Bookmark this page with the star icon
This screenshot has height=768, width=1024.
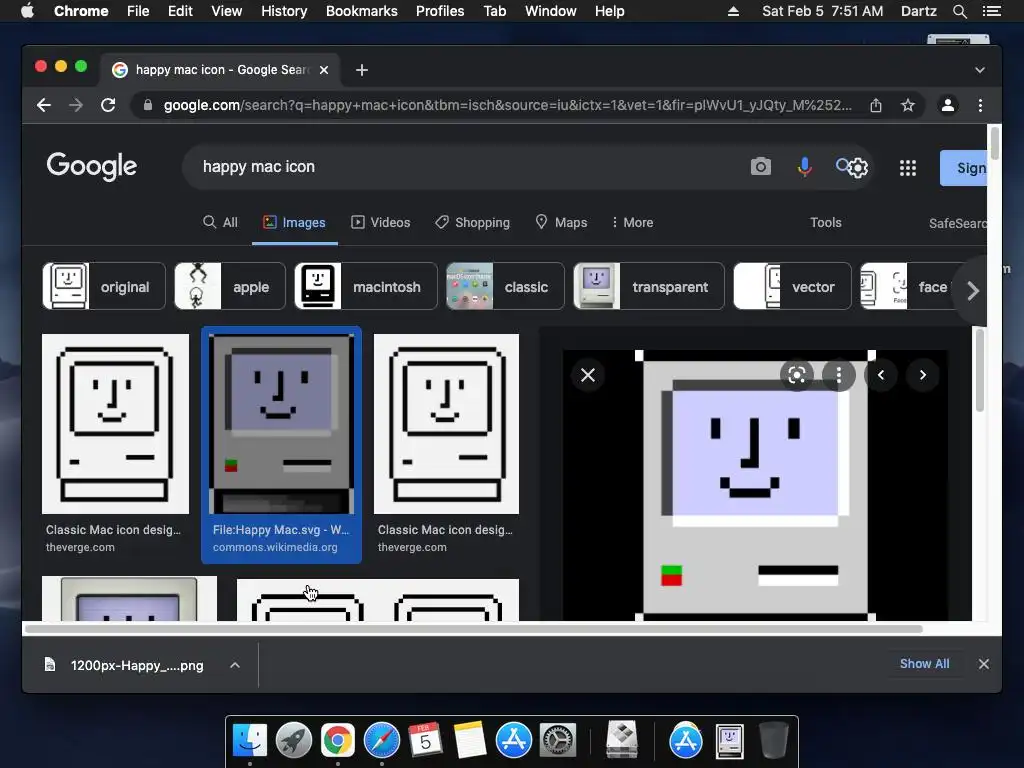[908, 105]
